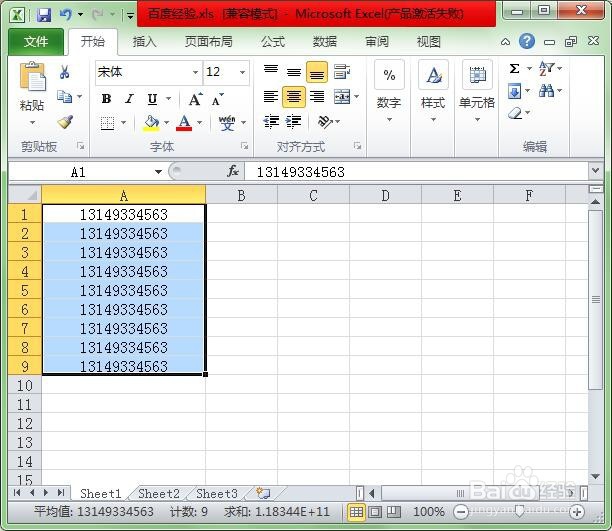Toggle align text right

tap(317, 96)
